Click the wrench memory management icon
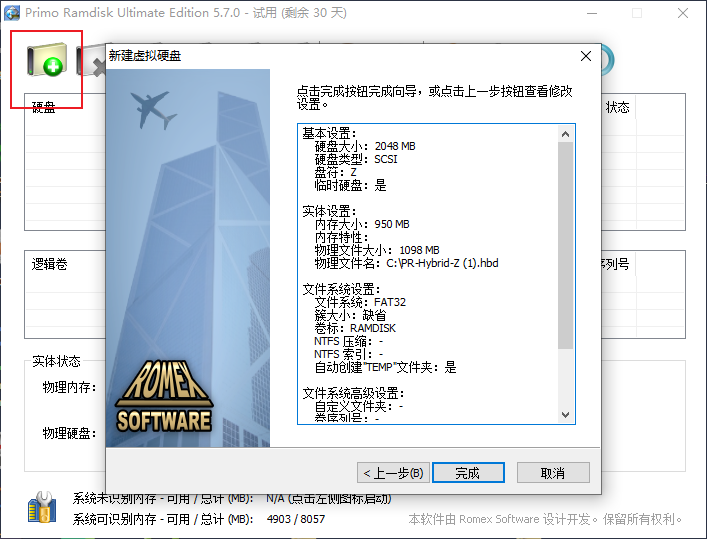 (42, 509)
